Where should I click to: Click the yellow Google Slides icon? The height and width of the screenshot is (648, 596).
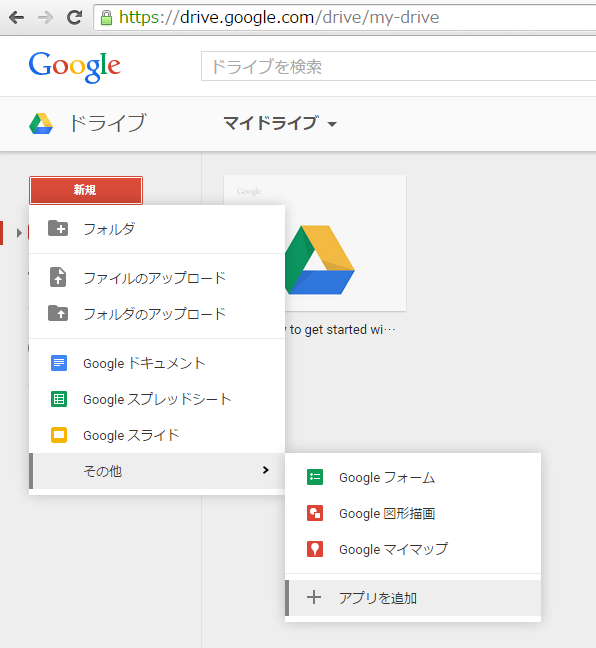pyautogui.click(x=59, y=435)
